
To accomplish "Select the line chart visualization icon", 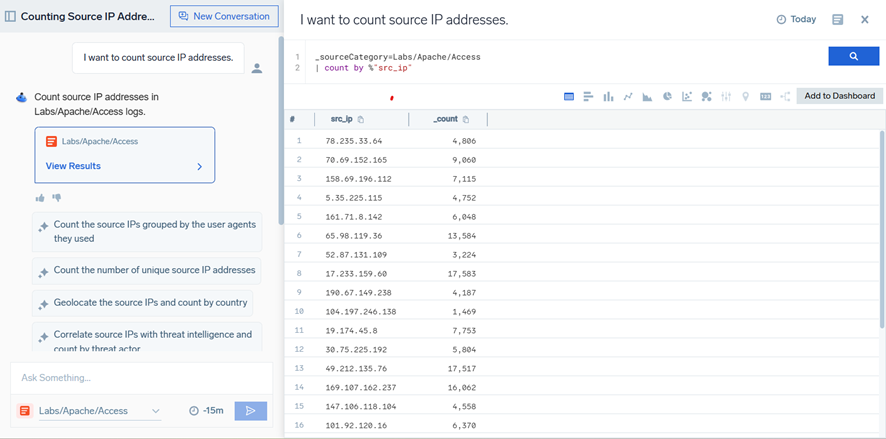I will [628, 97].
